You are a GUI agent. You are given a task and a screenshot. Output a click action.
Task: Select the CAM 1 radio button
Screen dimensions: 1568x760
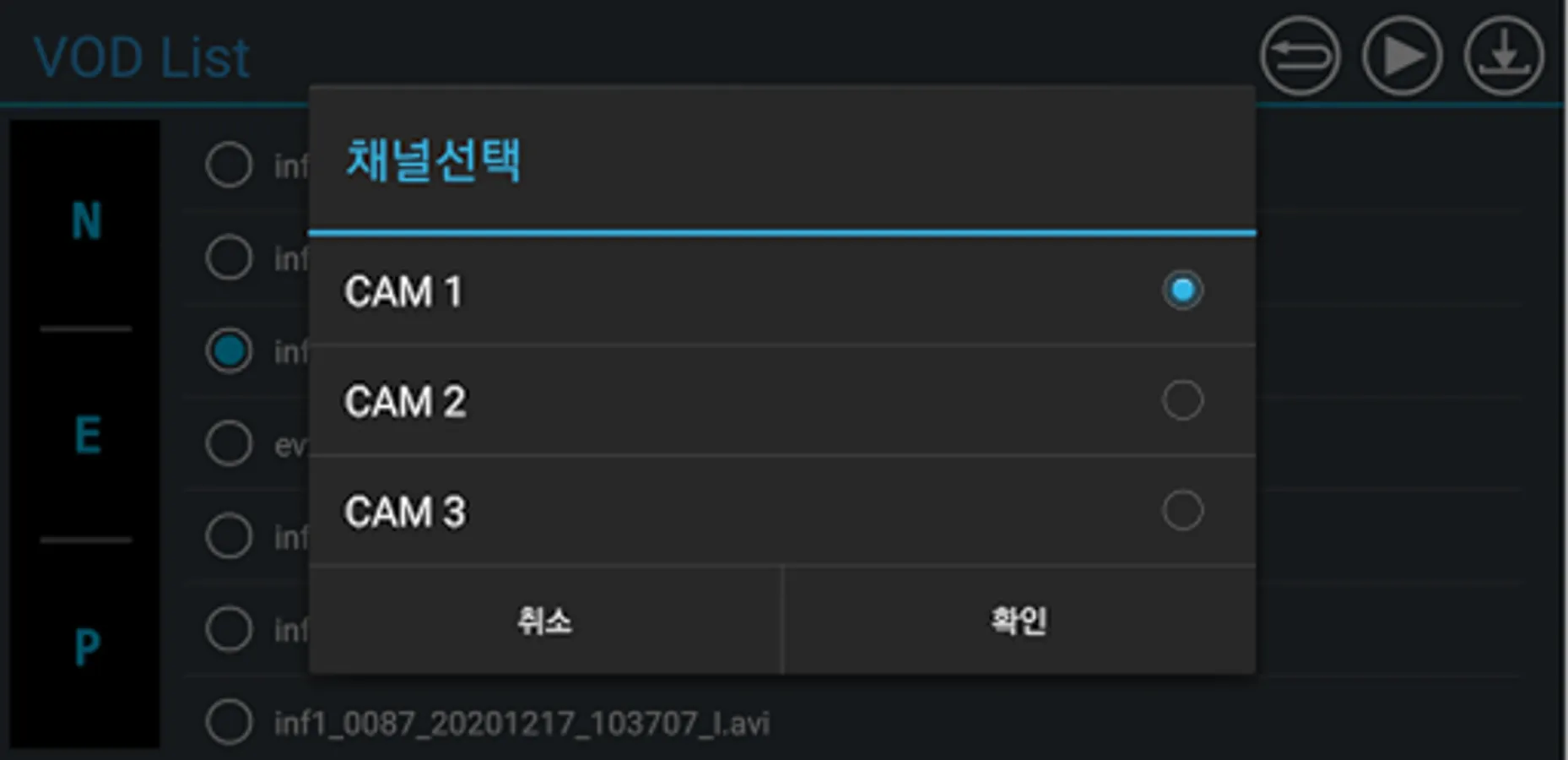[1182, 290]
